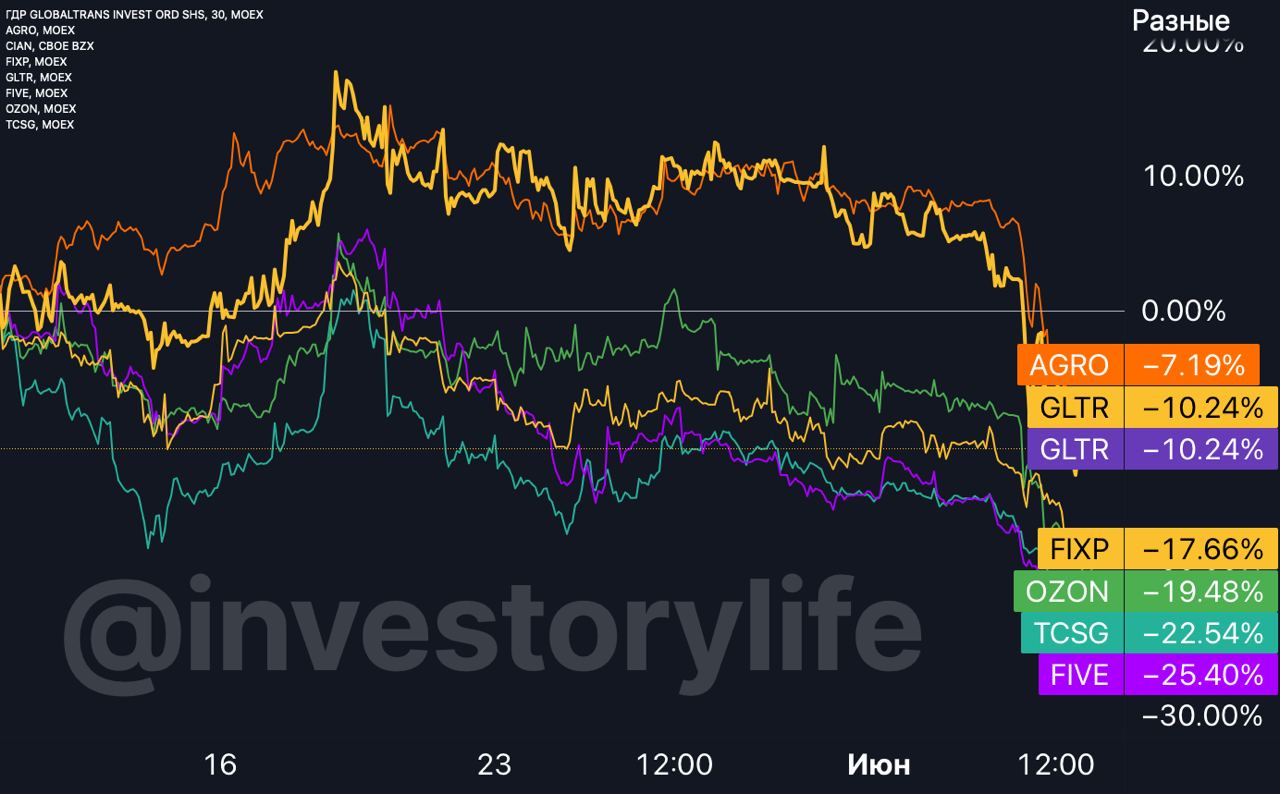Click the FIXP, MOEX legend line

pos(36,62)
